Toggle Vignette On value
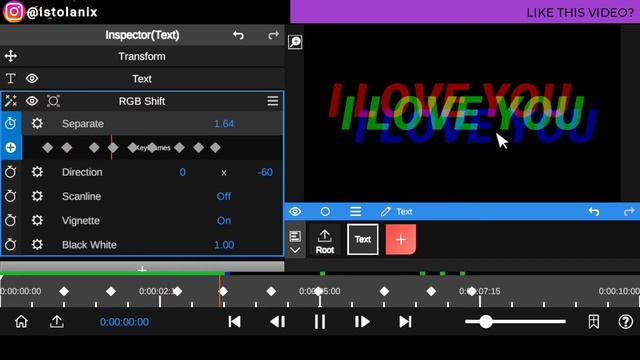This screenshot has width=640, height=360. (224, 220)
